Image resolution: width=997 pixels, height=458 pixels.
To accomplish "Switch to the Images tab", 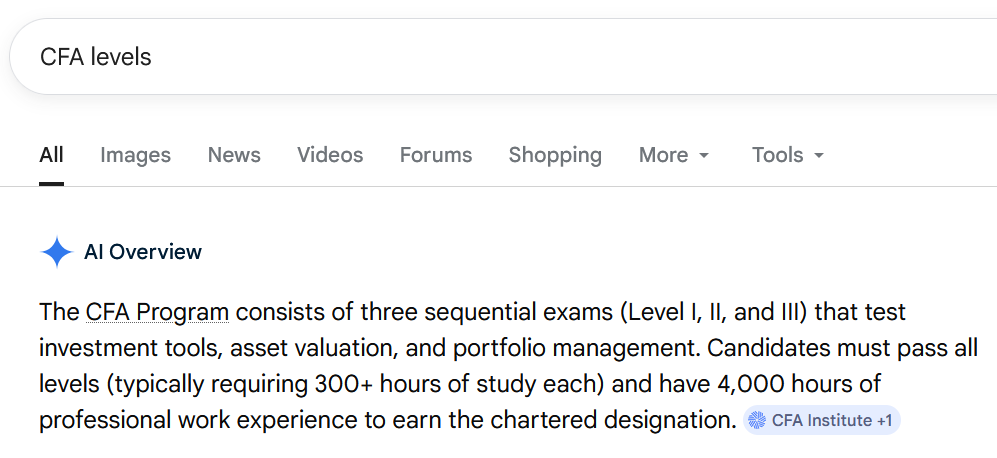I will click(x=135, y=155).
